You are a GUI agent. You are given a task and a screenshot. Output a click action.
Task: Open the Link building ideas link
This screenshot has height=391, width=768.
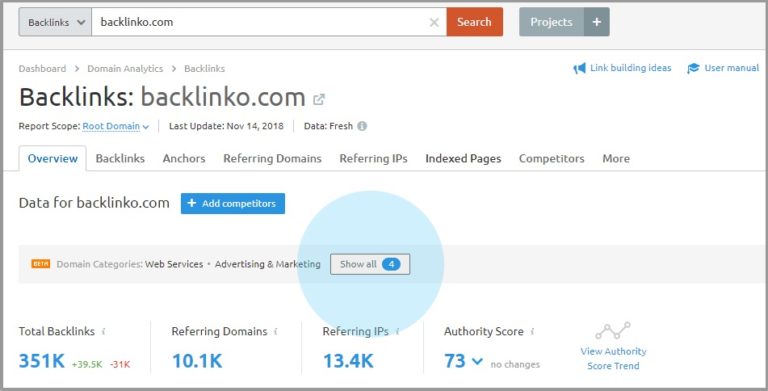click(x=630, y=68)
